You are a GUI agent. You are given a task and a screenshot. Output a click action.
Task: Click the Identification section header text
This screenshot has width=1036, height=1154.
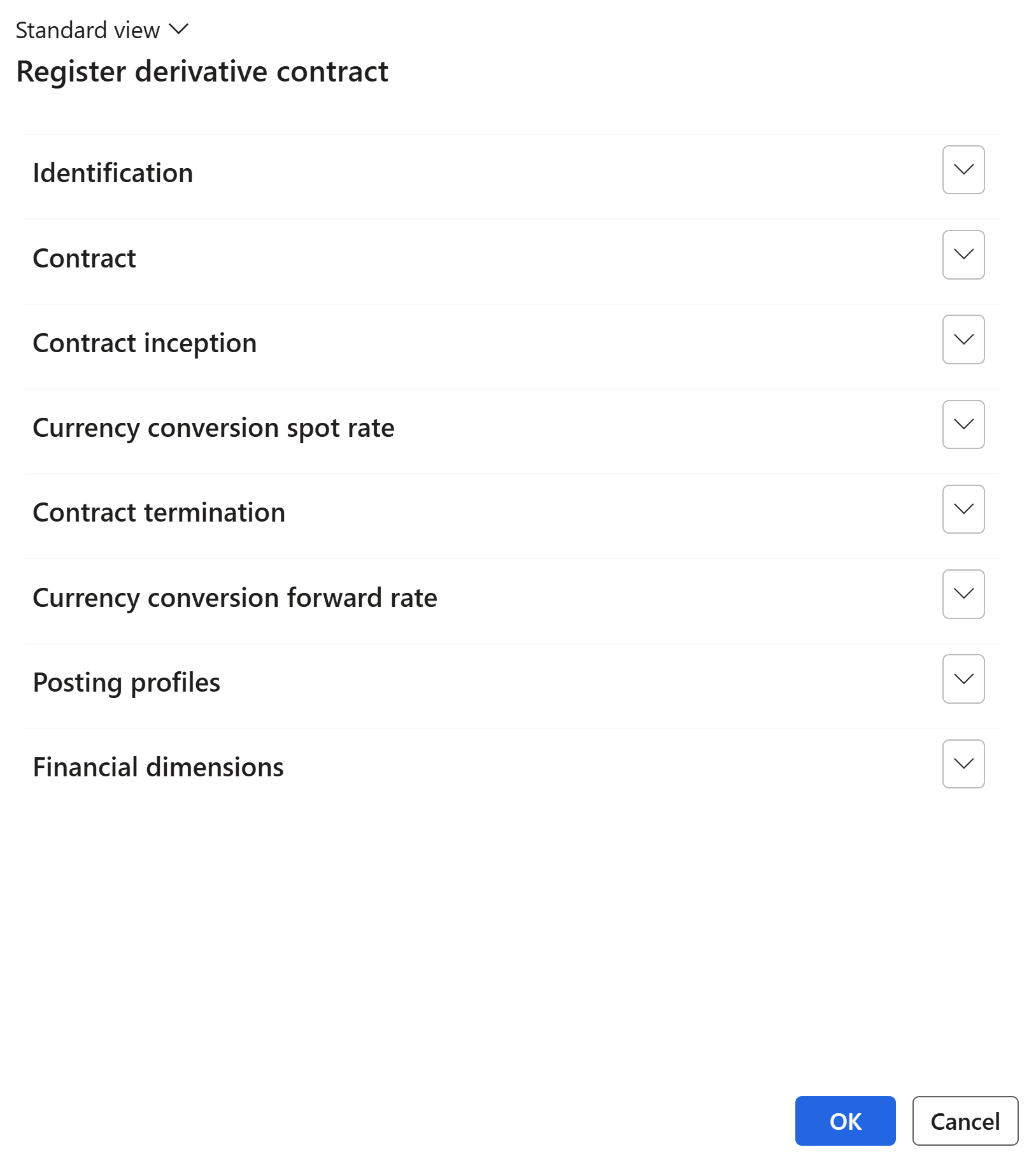pos(113,173)
